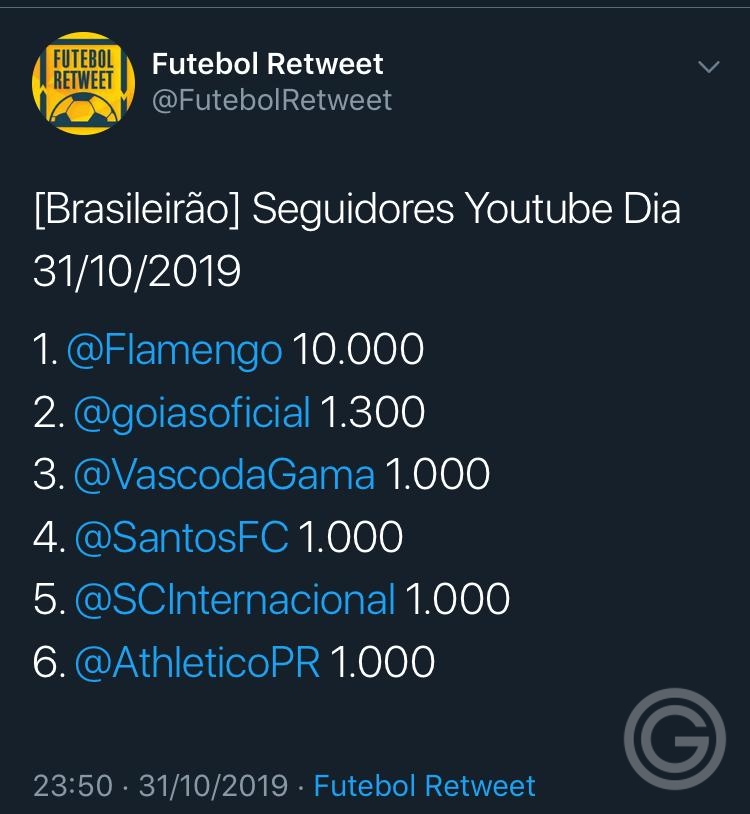Open the @Flamengo mention

(174, 351)
